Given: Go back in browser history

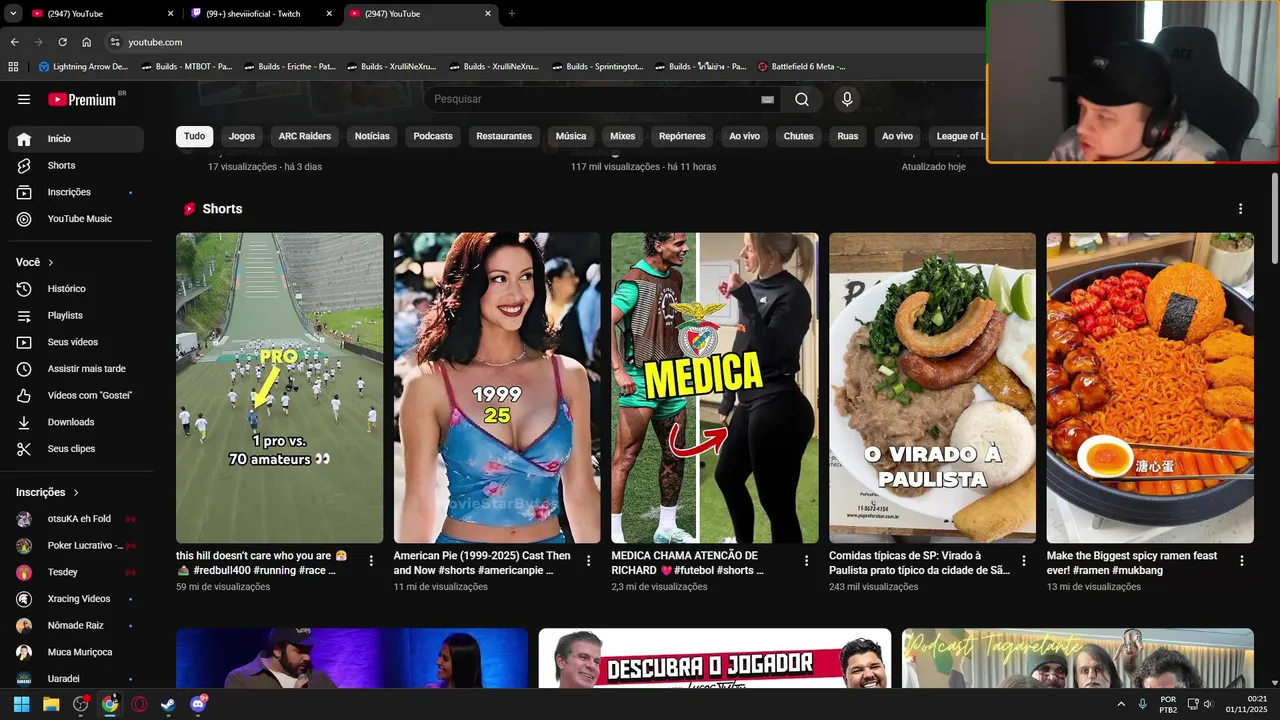Looking at the screenshot, I should tap(14, 42).
